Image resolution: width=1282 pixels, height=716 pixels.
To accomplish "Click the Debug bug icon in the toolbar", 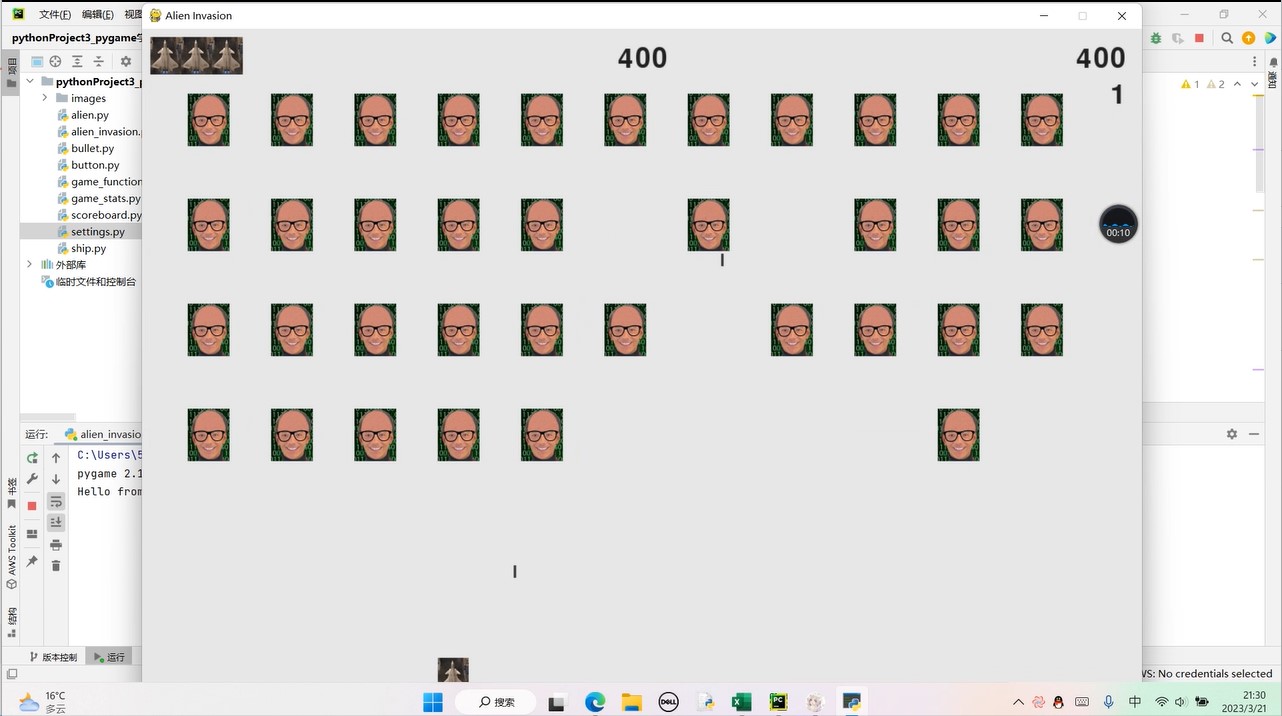I will (1156, 38).
